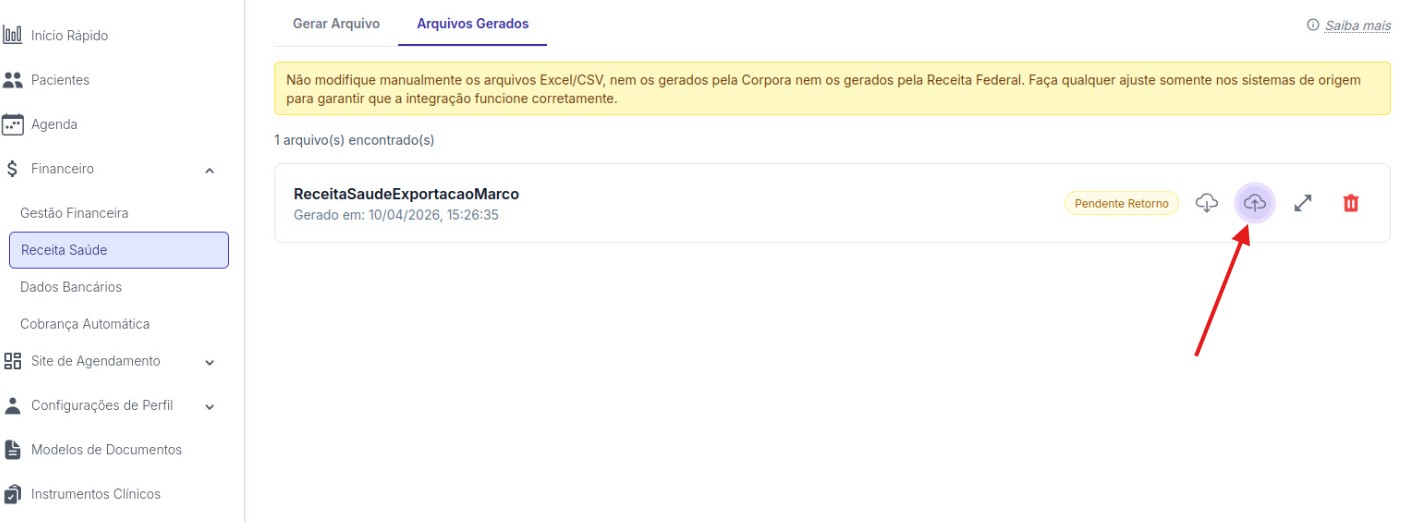Click the Pendente Retorno status badge

(x=1121, y=203)
